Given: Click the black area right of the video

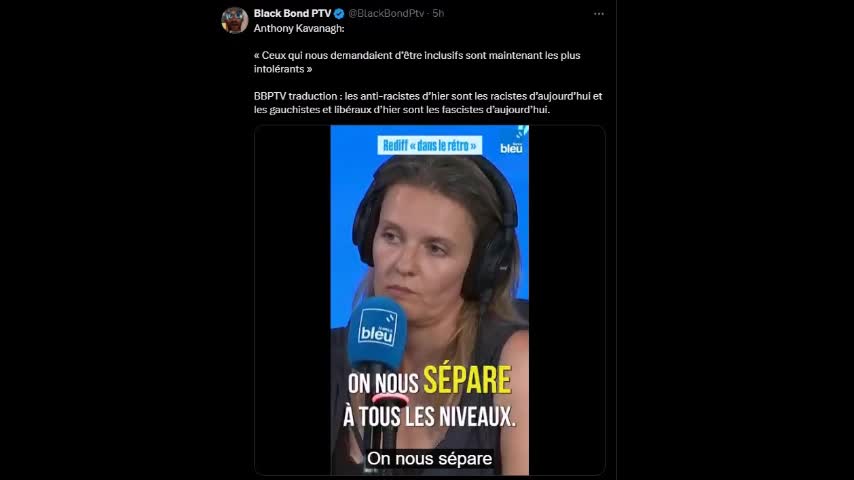Looking at the screenshot, I should point(566,300).
